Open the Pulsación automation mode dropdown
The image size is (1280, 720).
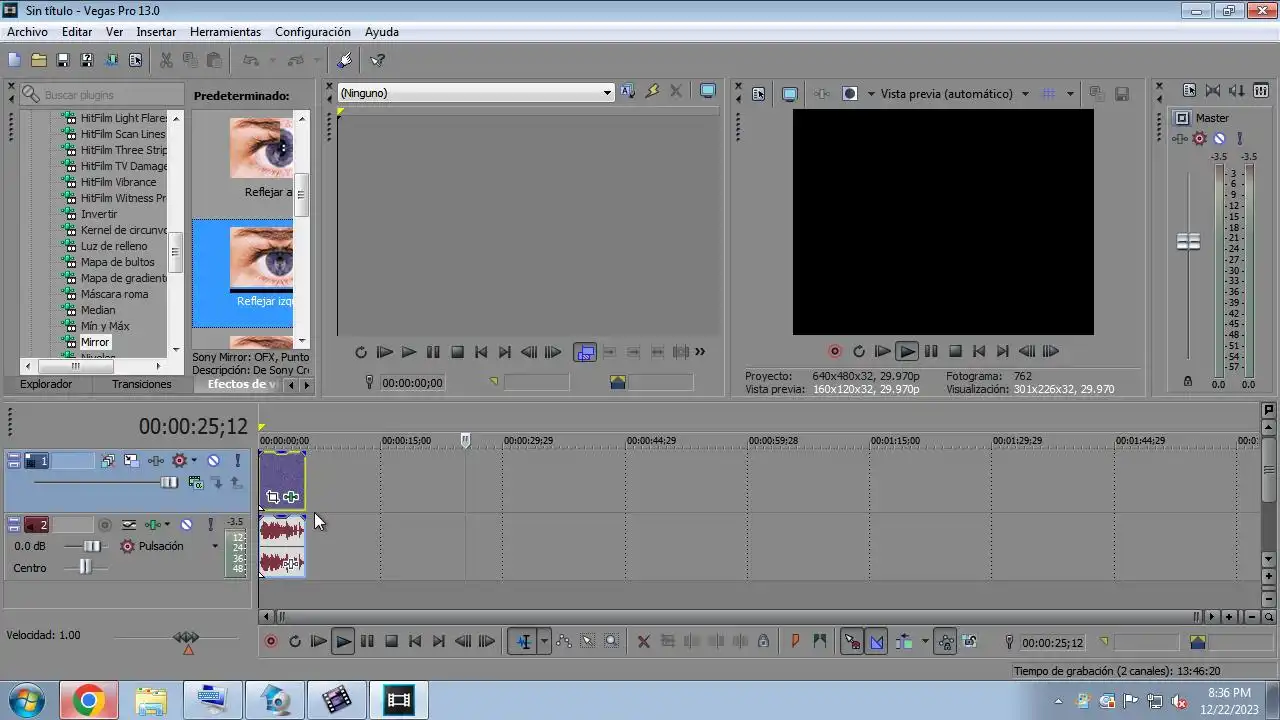214,547
